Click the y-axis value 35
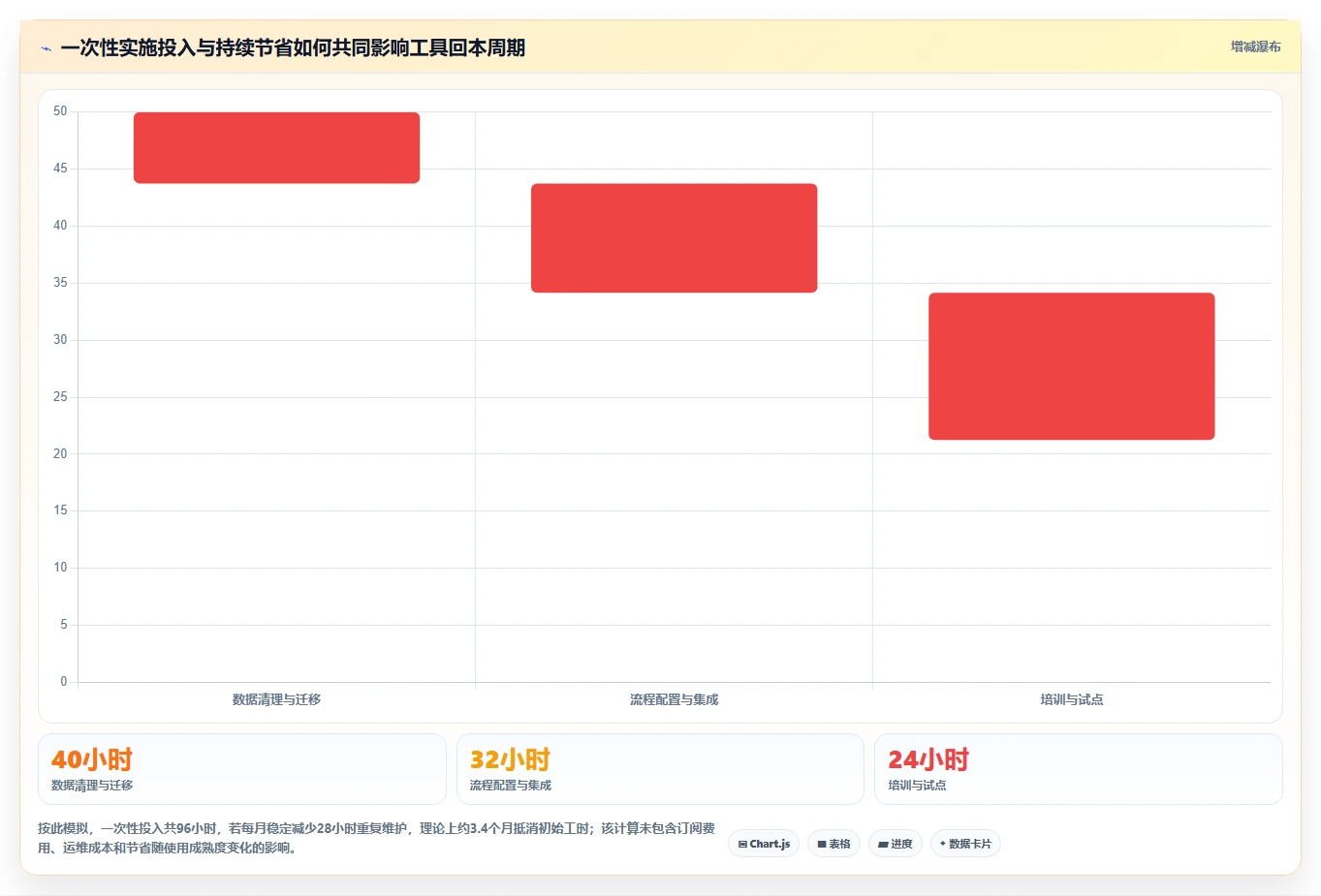The height and width of the screenshot is (896, 1321). tap(60, 283)
